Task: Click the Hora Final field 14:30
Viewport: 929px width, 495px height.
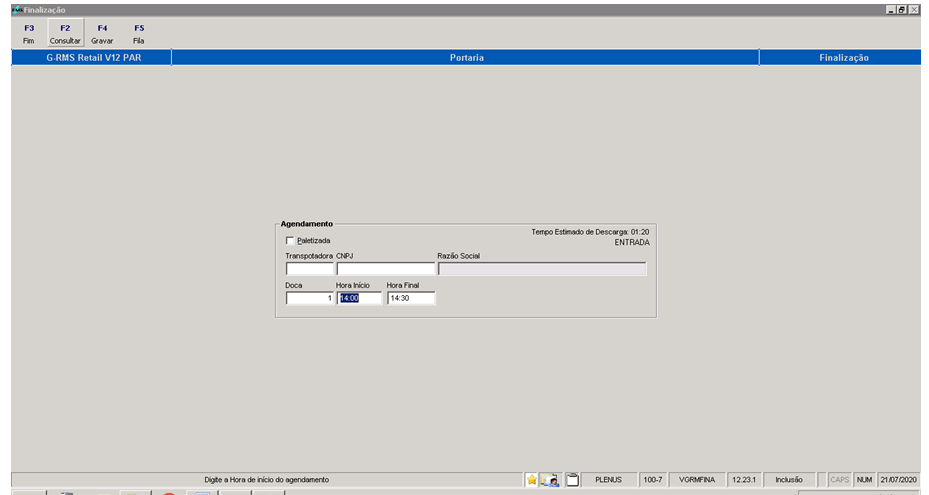Action: tap(411, 298)
